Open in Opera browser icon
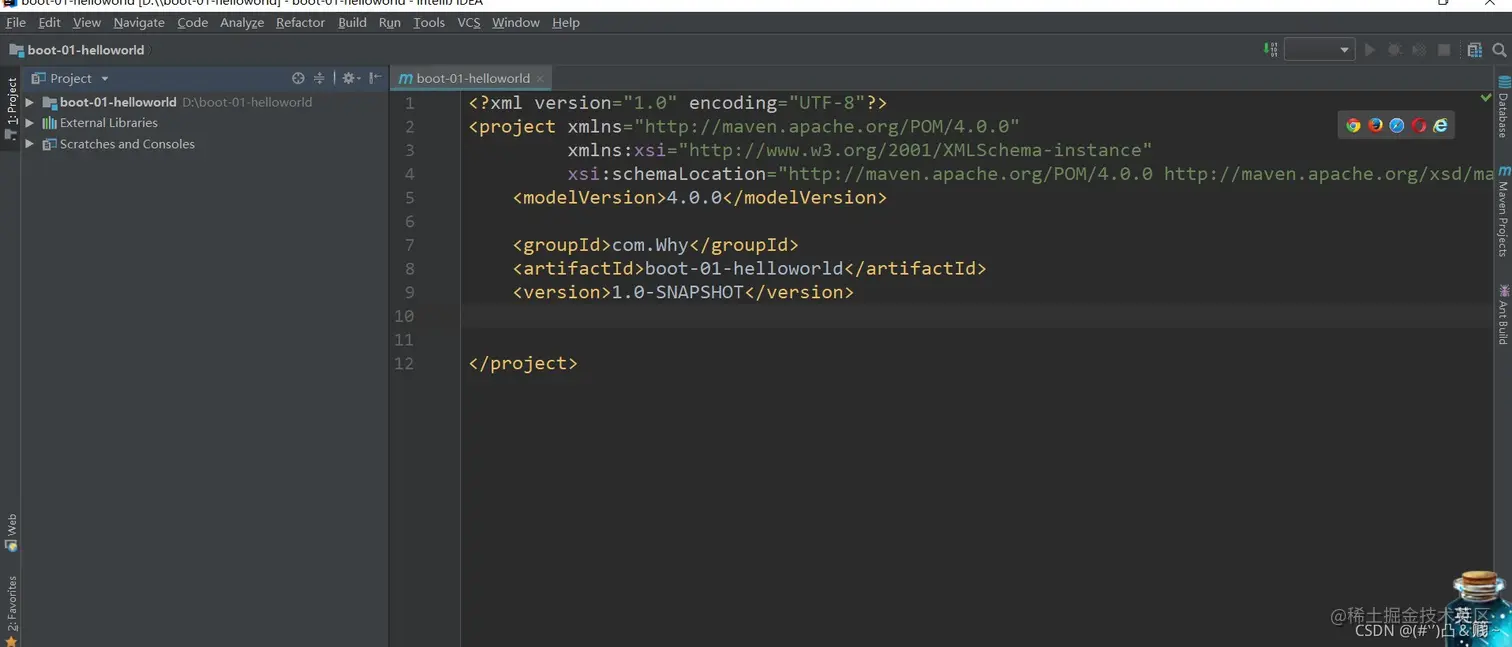 [x=1418, y=125]
